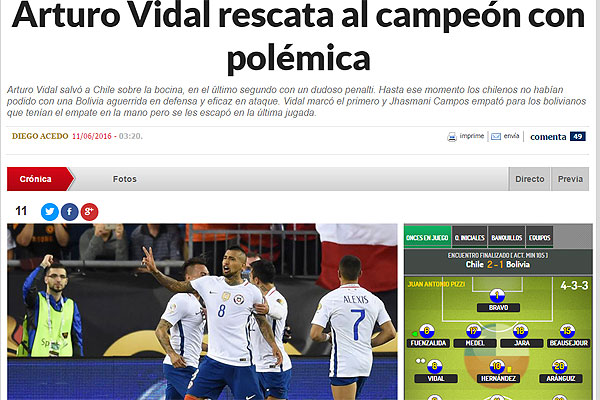Select goalkeeper Bravo's number 1 marker
Screen dimensions: 600x400
click(x=497, y=296)
